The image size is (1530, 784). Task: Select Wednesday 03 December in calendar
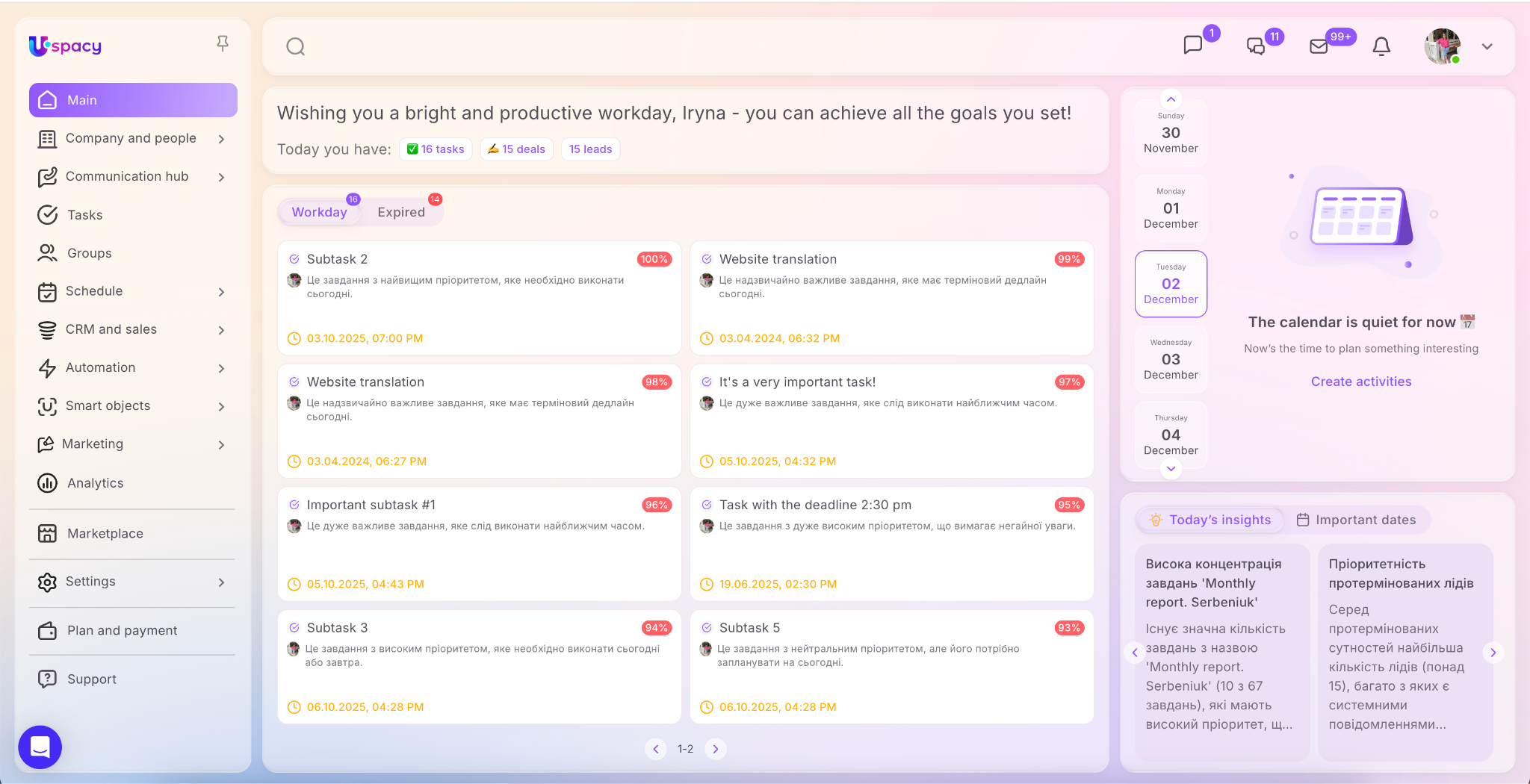point(1171,360)
